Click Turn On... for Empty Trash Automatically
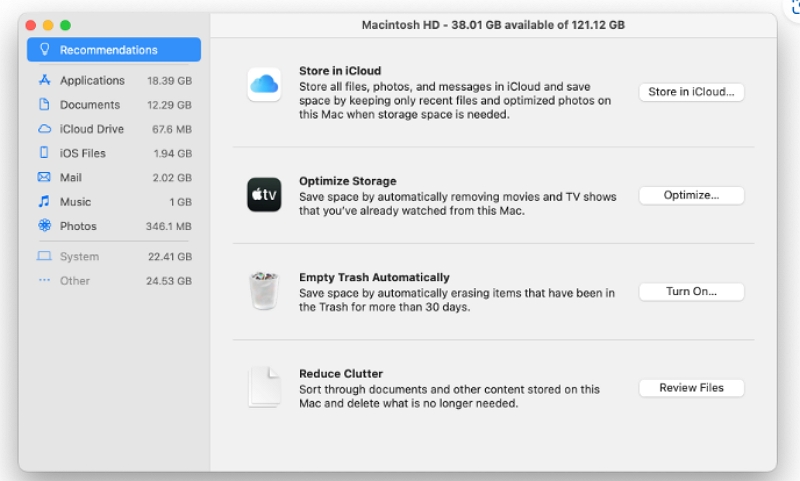The image size is (800, 481). point(691,291)
